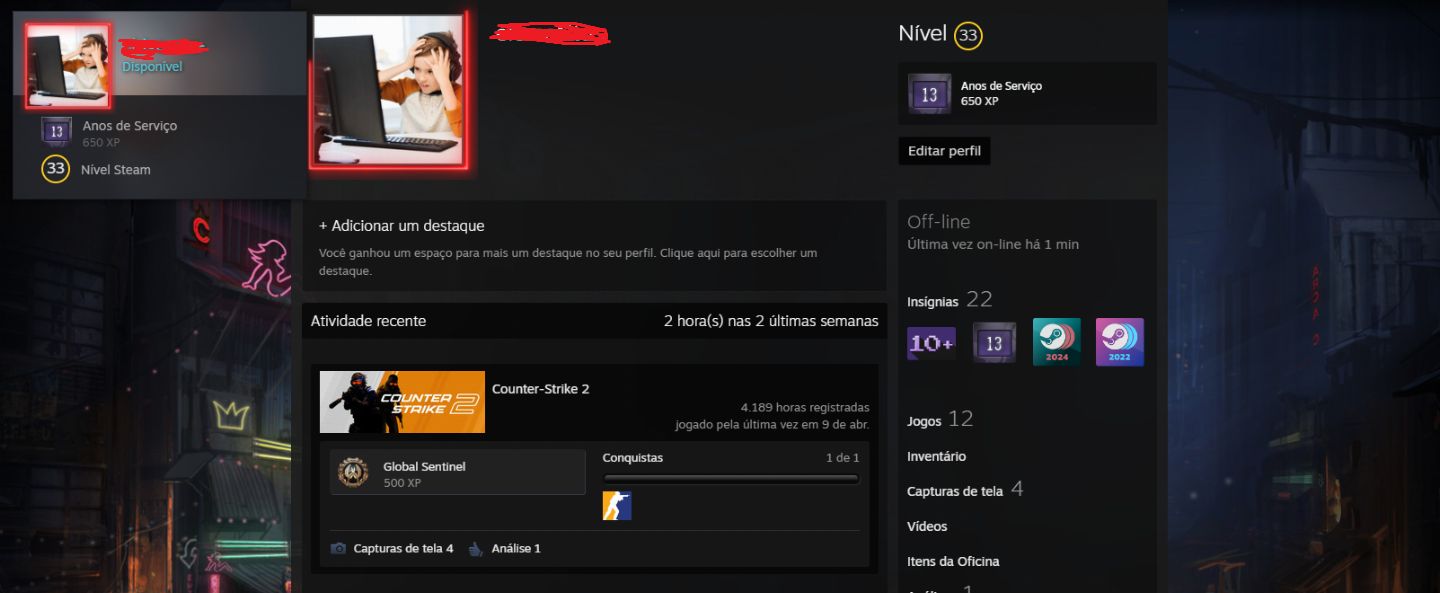The image size is (1440, 593).
Task: Click the Years of Service badge icon beside Editar perfil
Action: (x=929, y=93)
